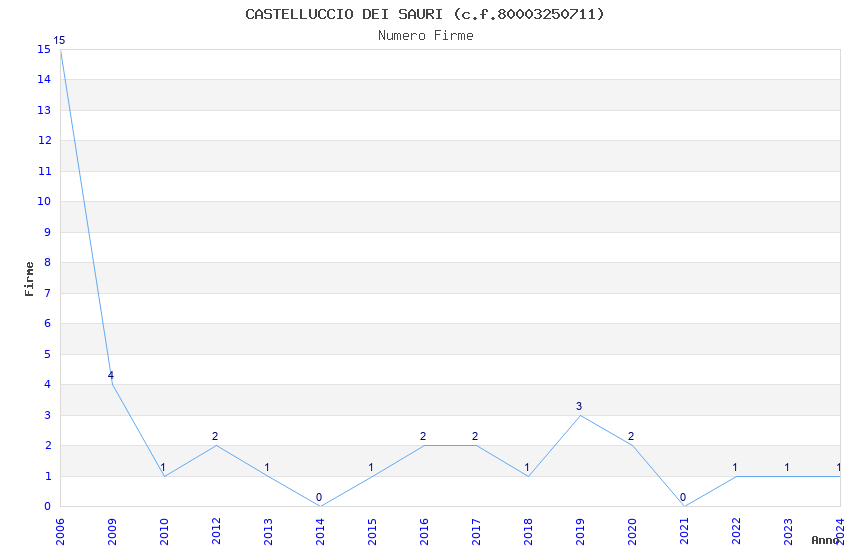850x550 pixels.
Task: Select x-axis year label 2017
Action: 476,532
